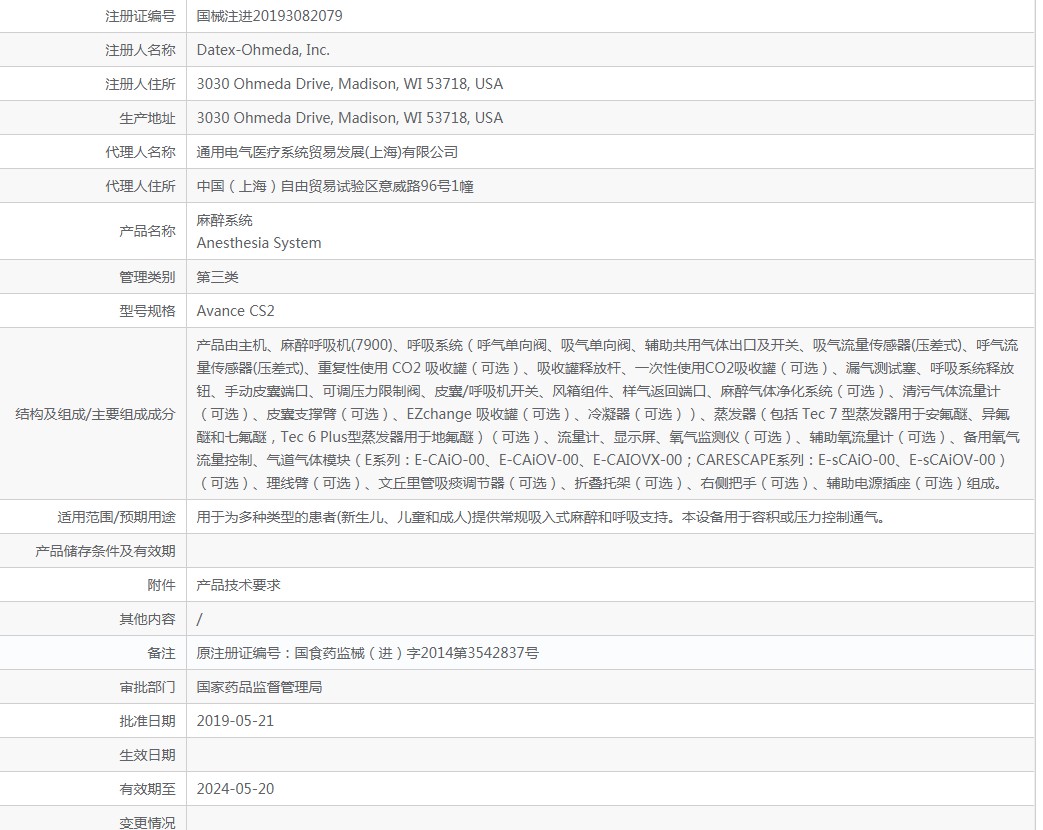
Task: Click the 生产地址 label
Action: click(148, 118)
